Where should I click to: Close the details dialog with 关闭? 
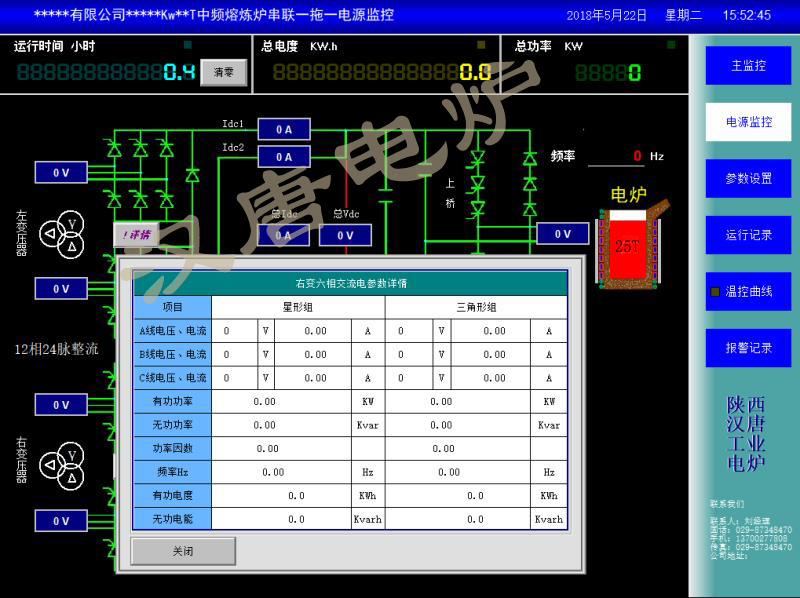[183, 551]
